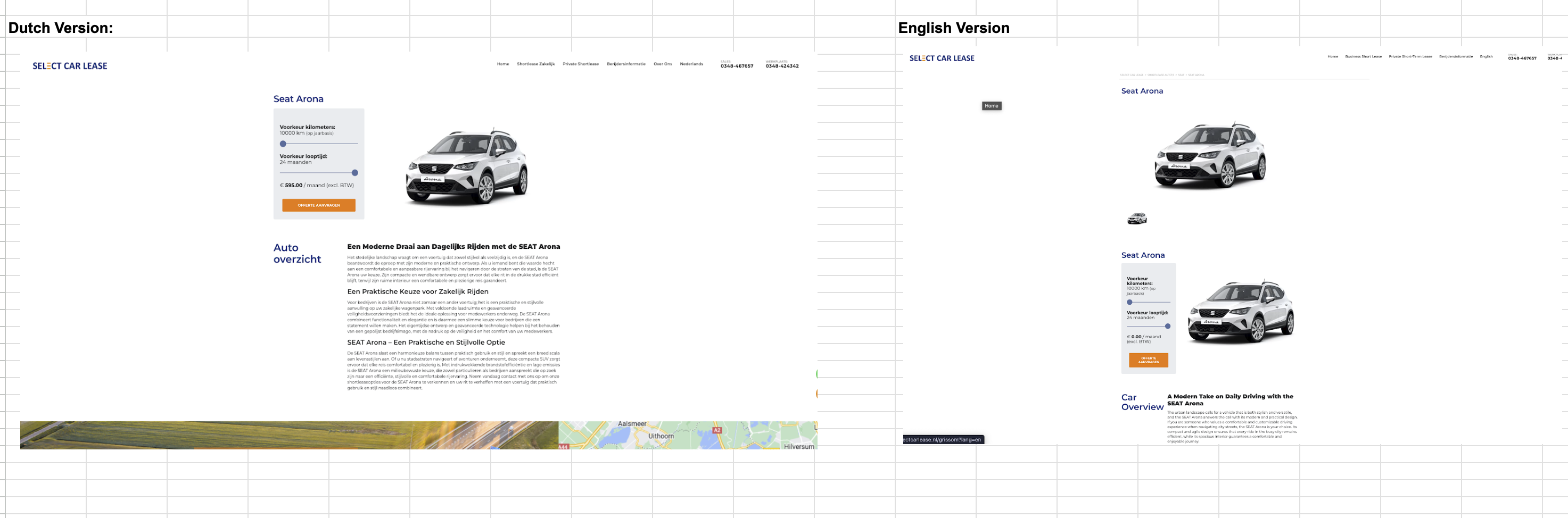The image size is (1568, 518).
Task: Click workshop phone number 0348-424342
Action: 782,65
